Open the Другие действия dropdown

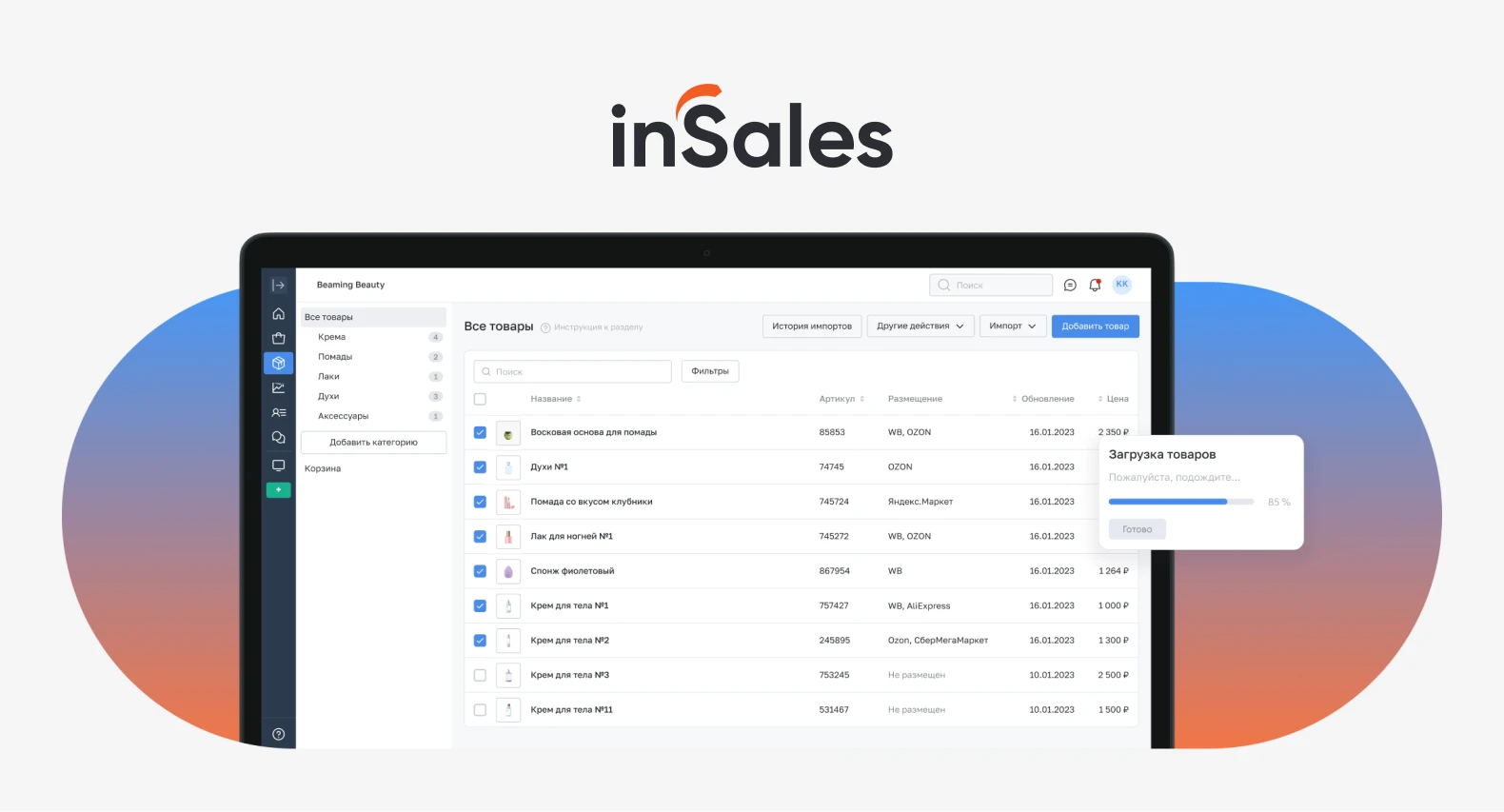tap(920, 327)
